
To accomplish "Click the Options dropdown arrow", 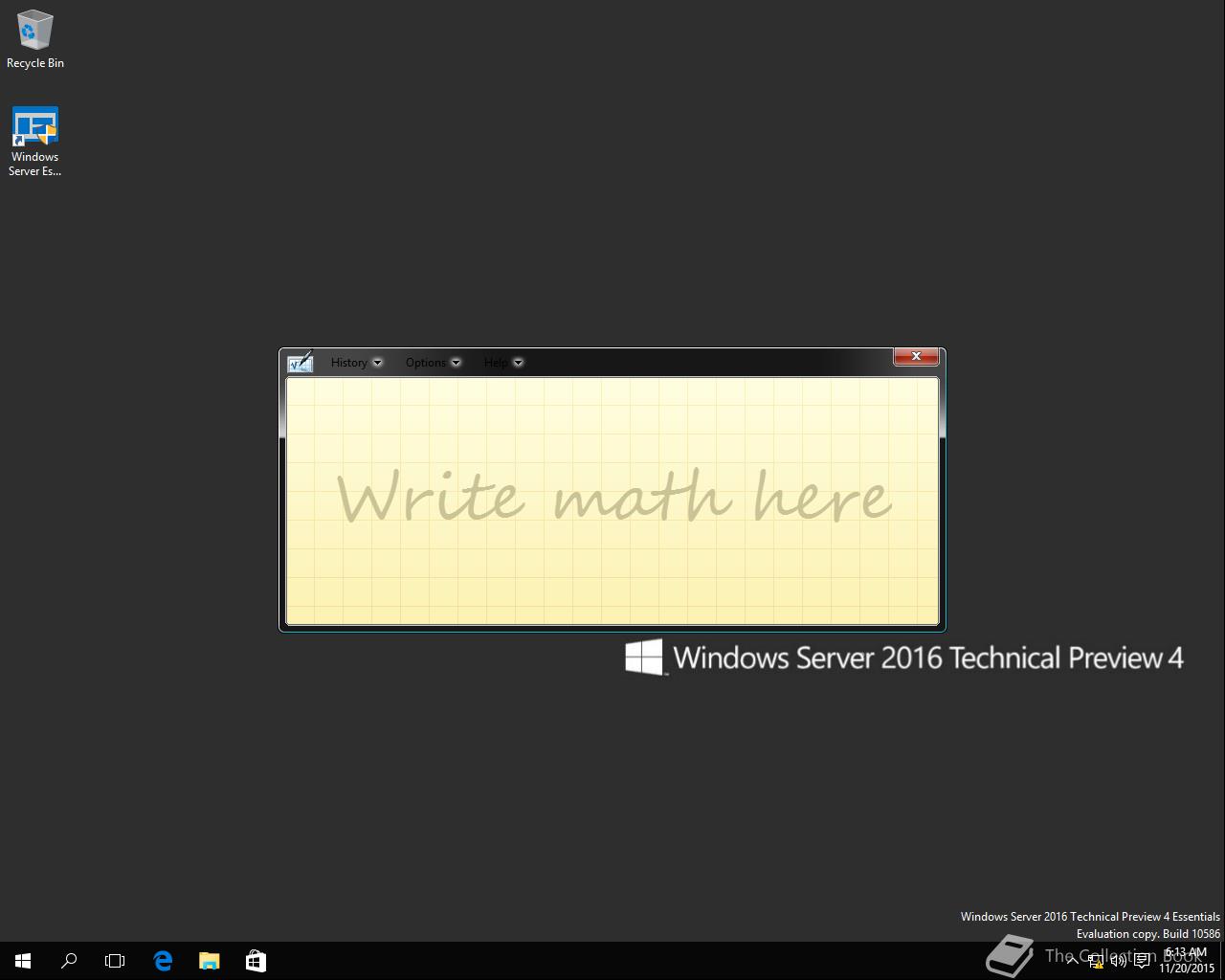I will click(x=456, y=363).
